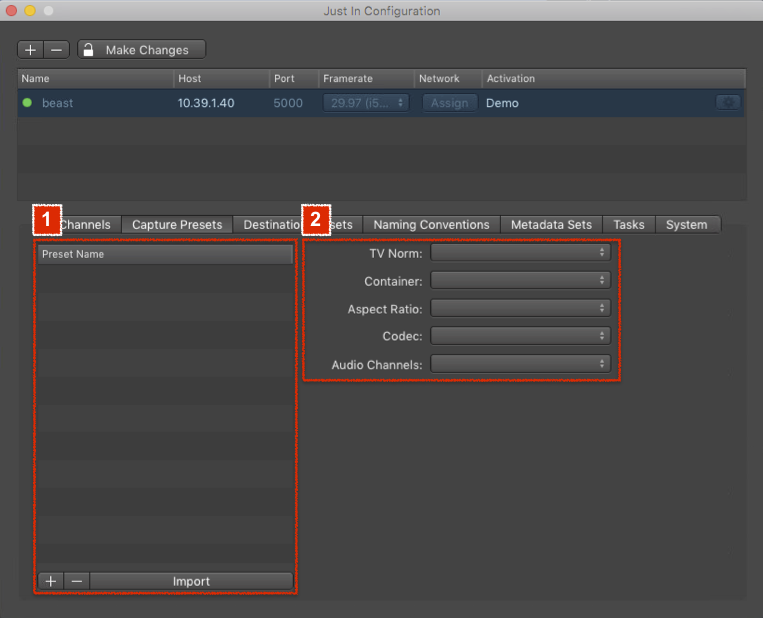763x618 pixels.
Task: Open the Metadata Sets tab
Action: pos(551,225)
